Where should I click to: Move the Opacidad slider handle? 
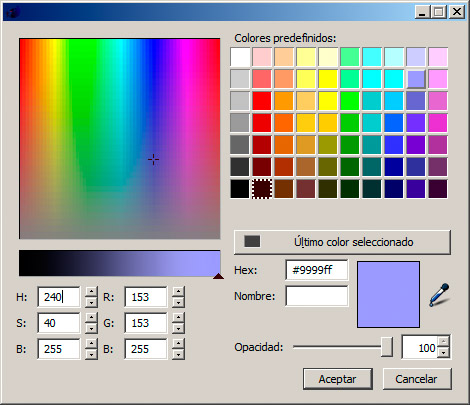point(387,347)
